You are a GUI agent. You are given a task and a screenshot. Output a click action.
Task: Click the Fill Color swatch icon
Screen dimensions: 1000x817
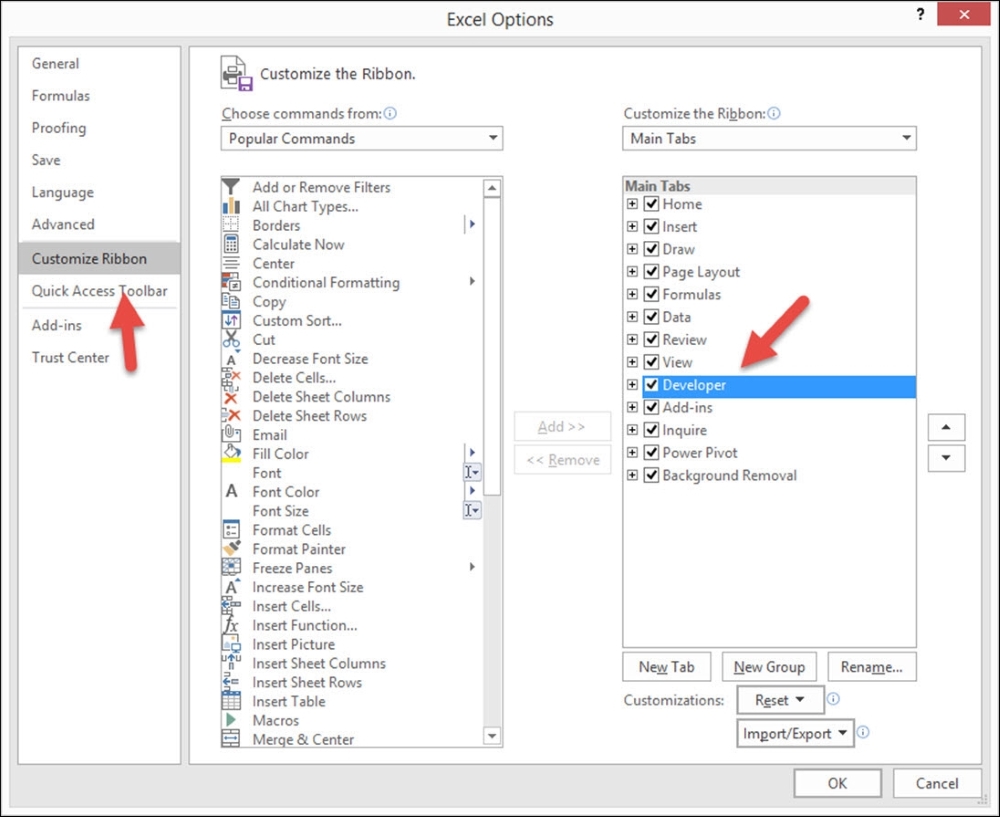(x=231, y=454)
